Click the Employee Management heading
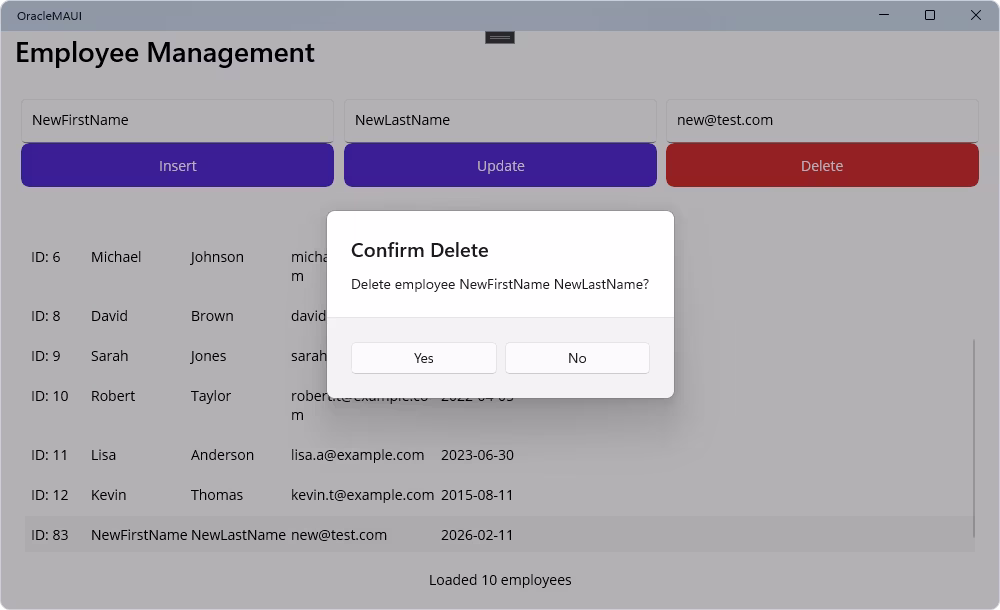Image resolution: width=1000 pixels, height=610 pixels. pyautogui.click(x=163, y=52)
